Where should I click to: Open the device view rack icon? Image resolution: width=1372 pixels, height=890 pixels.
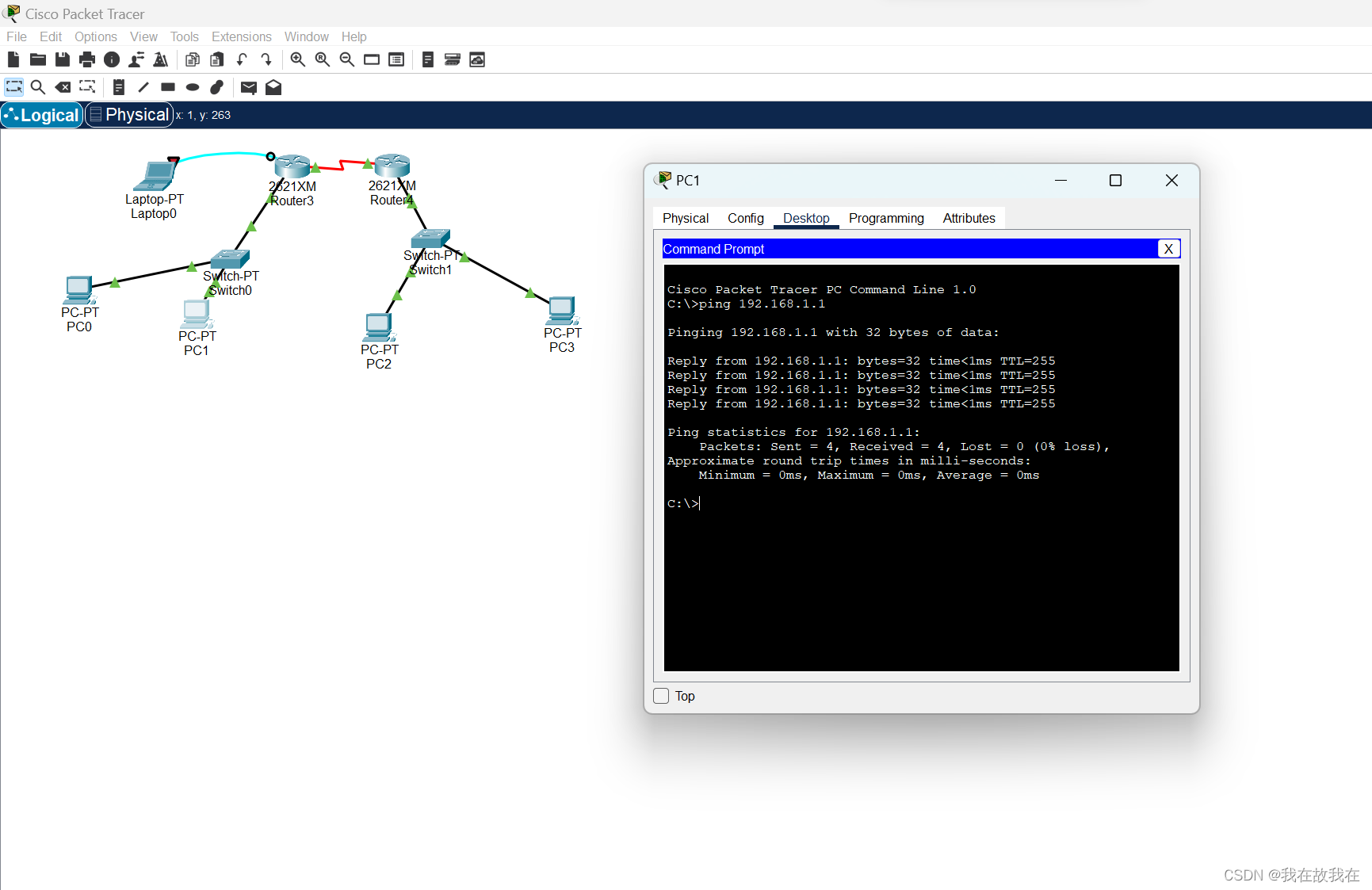(453, 59)
